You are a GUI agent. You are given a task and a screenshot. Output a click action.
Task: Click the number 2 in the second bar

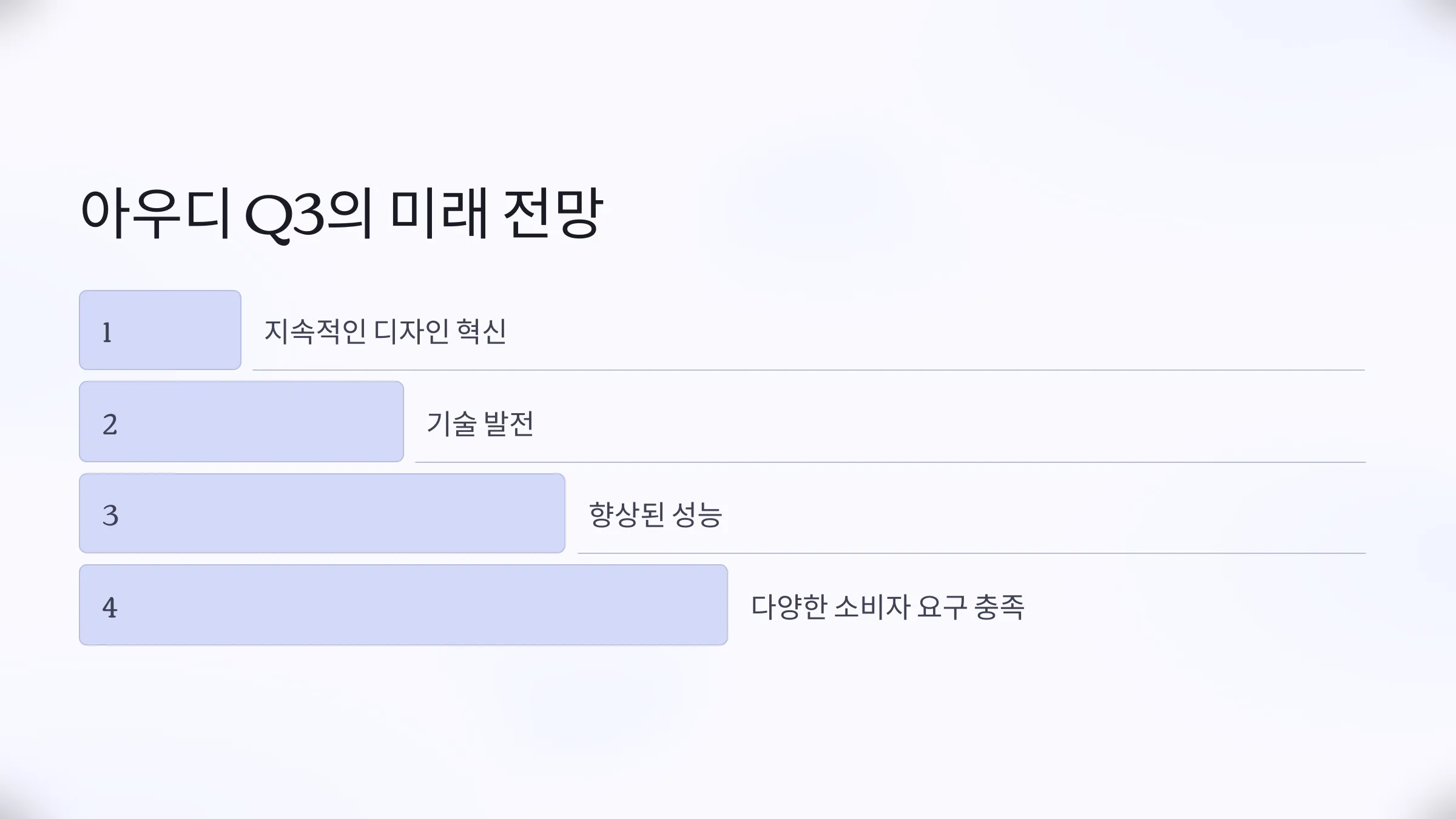point(110,424)
